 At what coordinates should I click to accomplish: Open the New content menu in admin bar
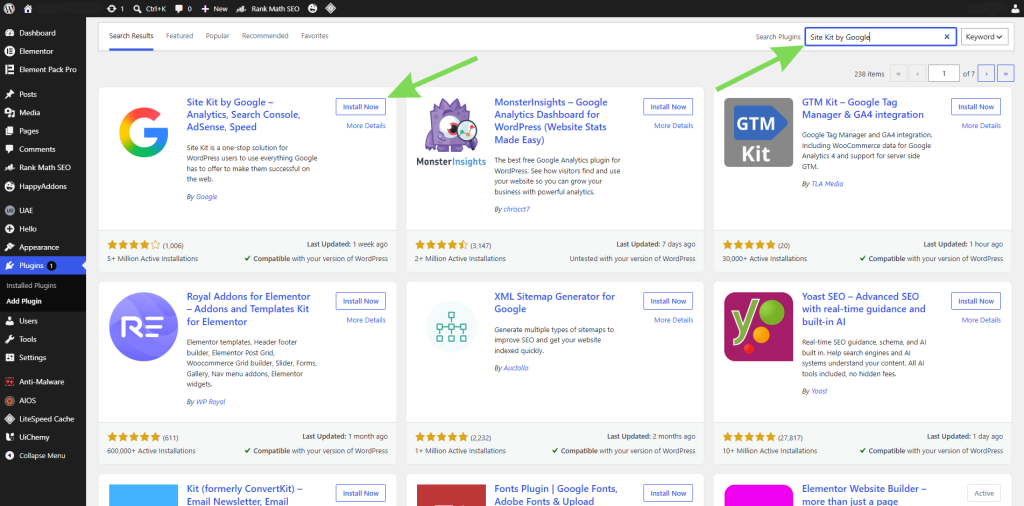click(214, 9)
